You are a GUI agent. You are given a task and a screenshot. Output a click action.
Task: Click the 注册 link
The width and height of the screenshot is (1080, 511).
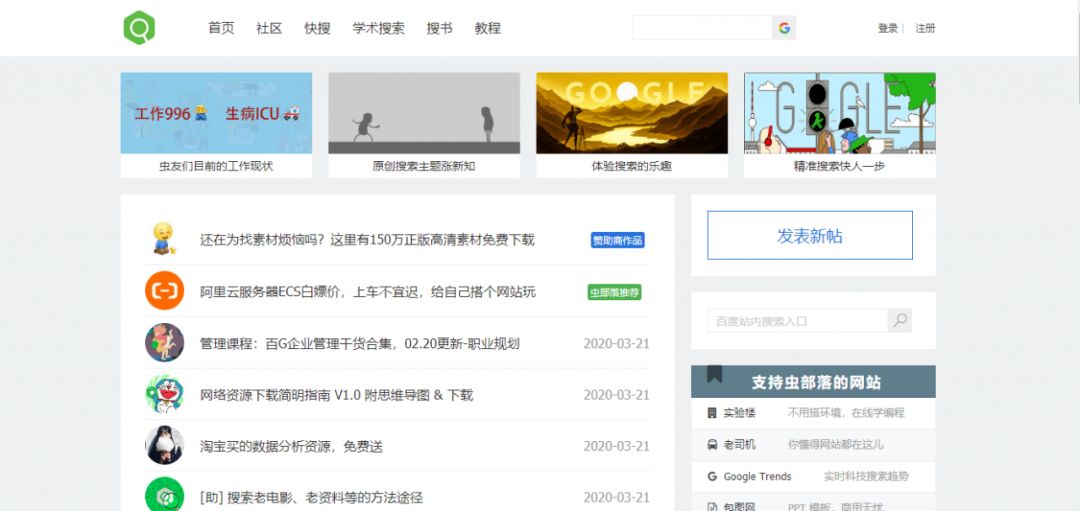pos(925,28)
